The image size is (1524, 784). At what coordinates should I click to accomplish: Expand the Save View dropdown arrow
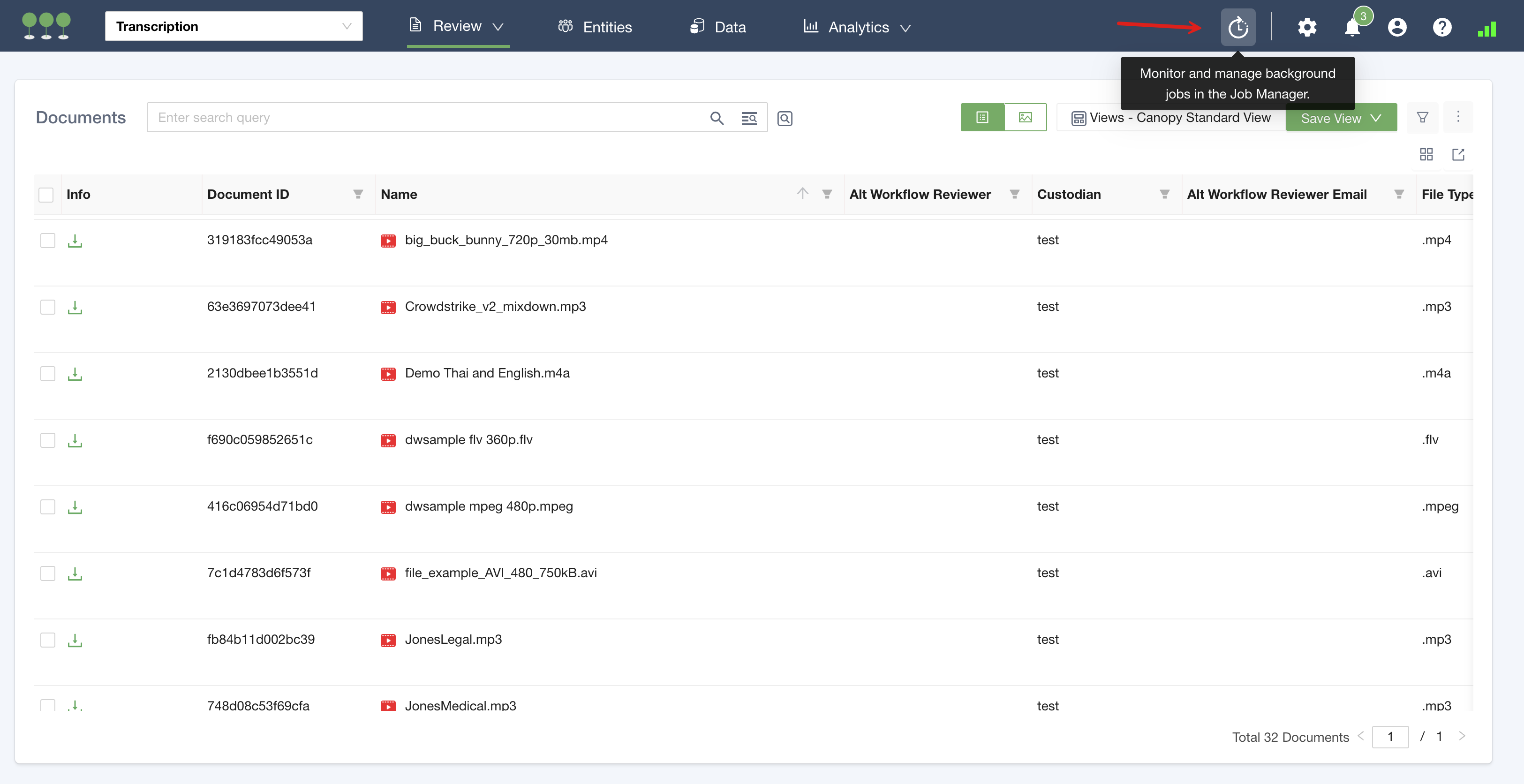click(1375, 118)
